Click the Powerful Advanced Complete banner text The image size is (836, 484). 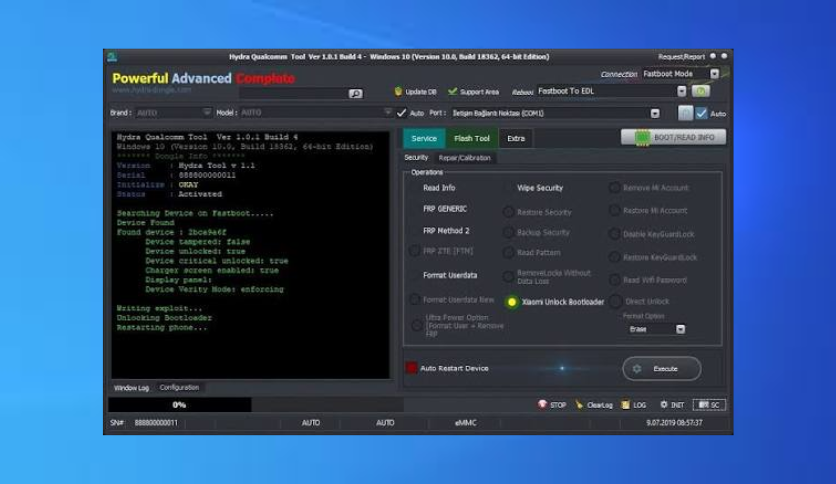(x=203, y=78)
